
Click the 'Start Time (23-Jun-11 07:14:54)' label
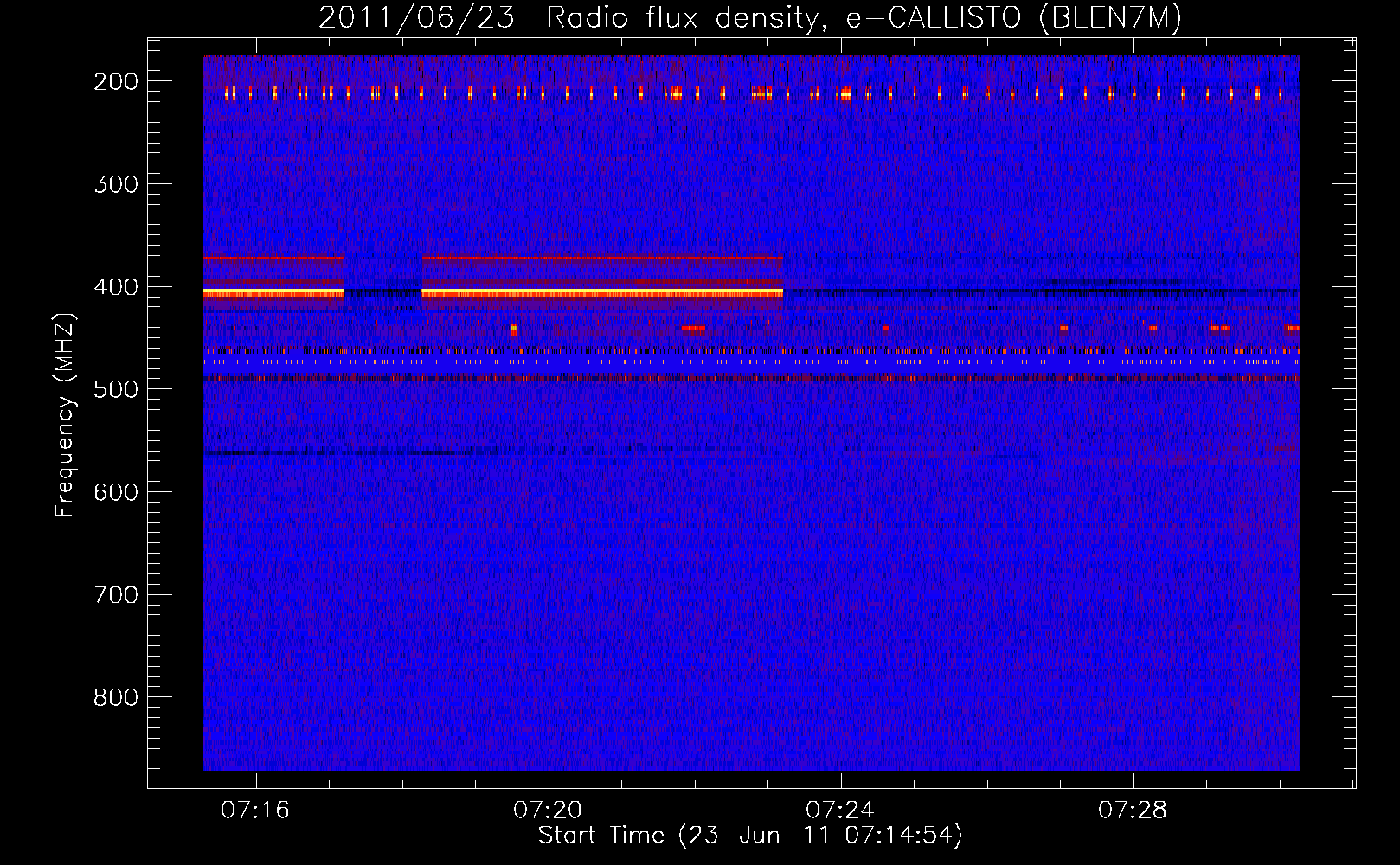[750, 836]
